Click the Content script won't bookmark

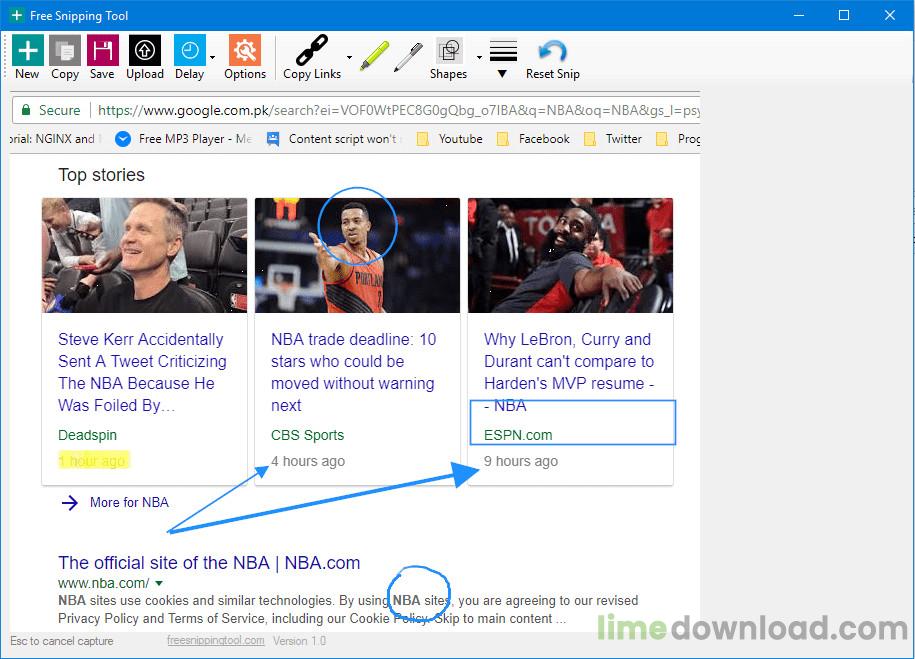coord(335,139)
